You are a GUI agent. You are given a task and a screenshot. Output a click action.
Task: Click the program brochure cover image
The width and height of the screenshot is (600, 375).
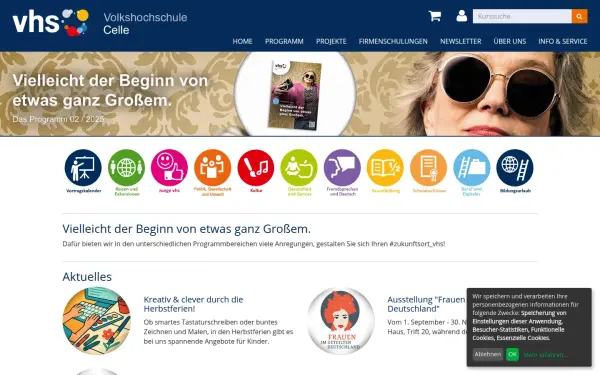click(x=295, y=95)
